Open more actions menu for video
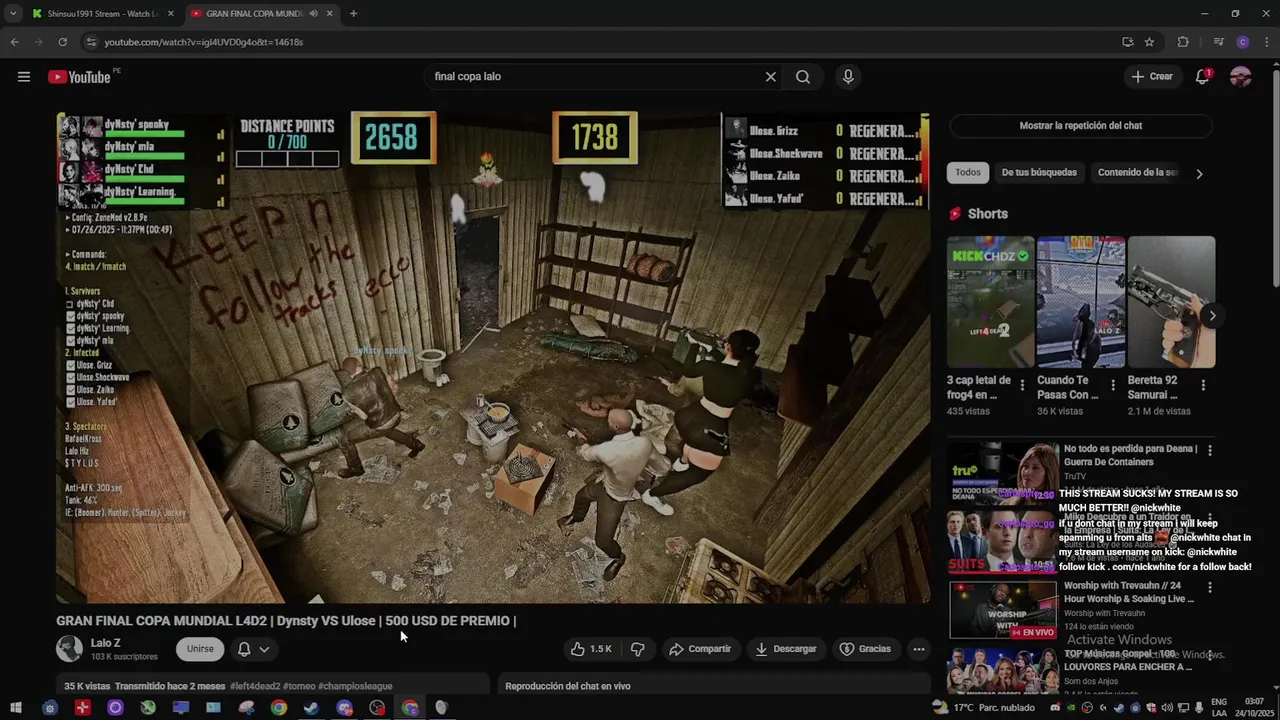Image resolution: width=1280 pixels, height=720 pixels. pos(918,649)
